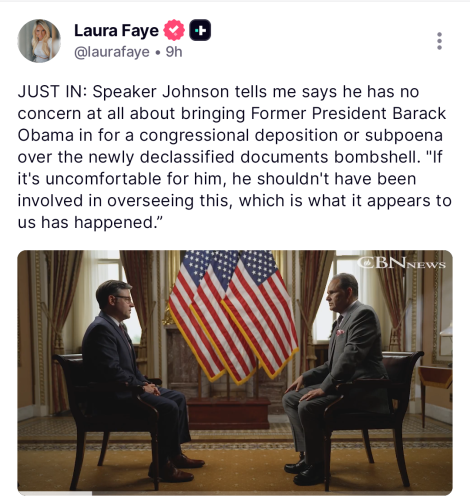The height and width of the screenshot is (500, 470).
Task: Open the @laurafaye handle link
Action: 112,52
